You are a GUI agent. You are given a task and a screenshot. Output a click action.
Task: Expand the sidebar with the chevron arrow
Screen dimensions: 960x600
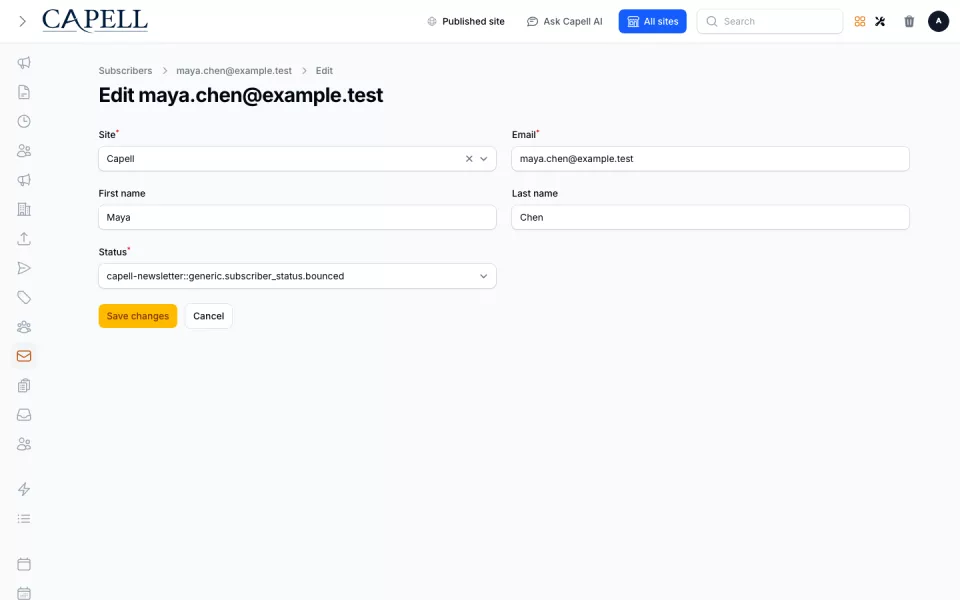(x=23, y=21)
